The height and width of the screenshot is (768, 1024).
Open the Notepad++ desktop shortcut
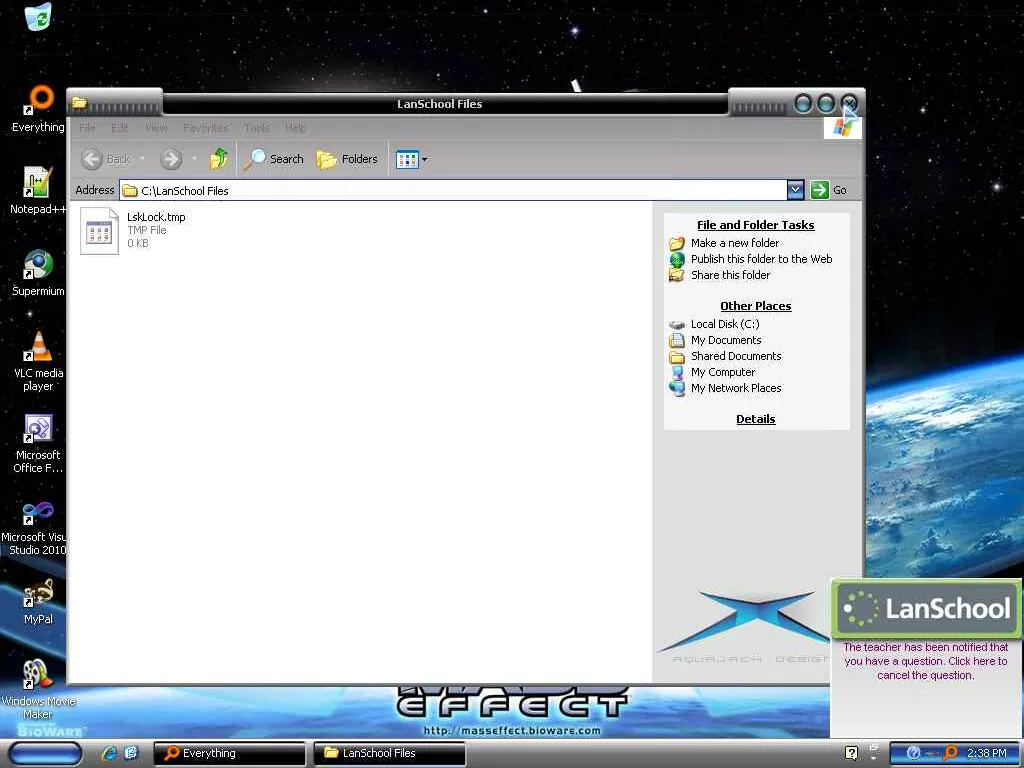click(38, 191)
